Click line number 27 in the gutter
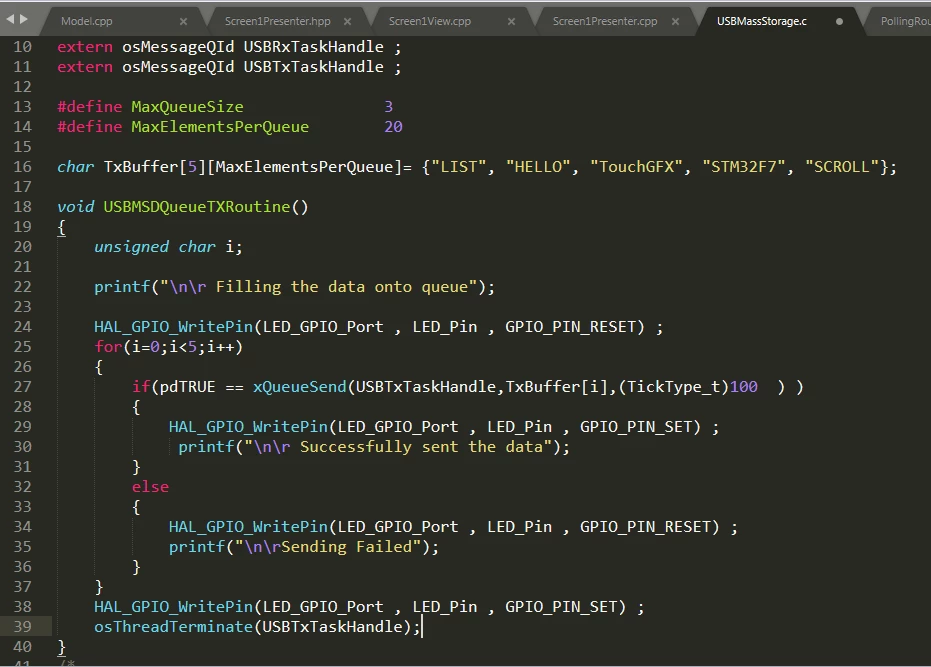Image resolution: width=931 pixels, height=667 pixels. click(x=23, y=387)
